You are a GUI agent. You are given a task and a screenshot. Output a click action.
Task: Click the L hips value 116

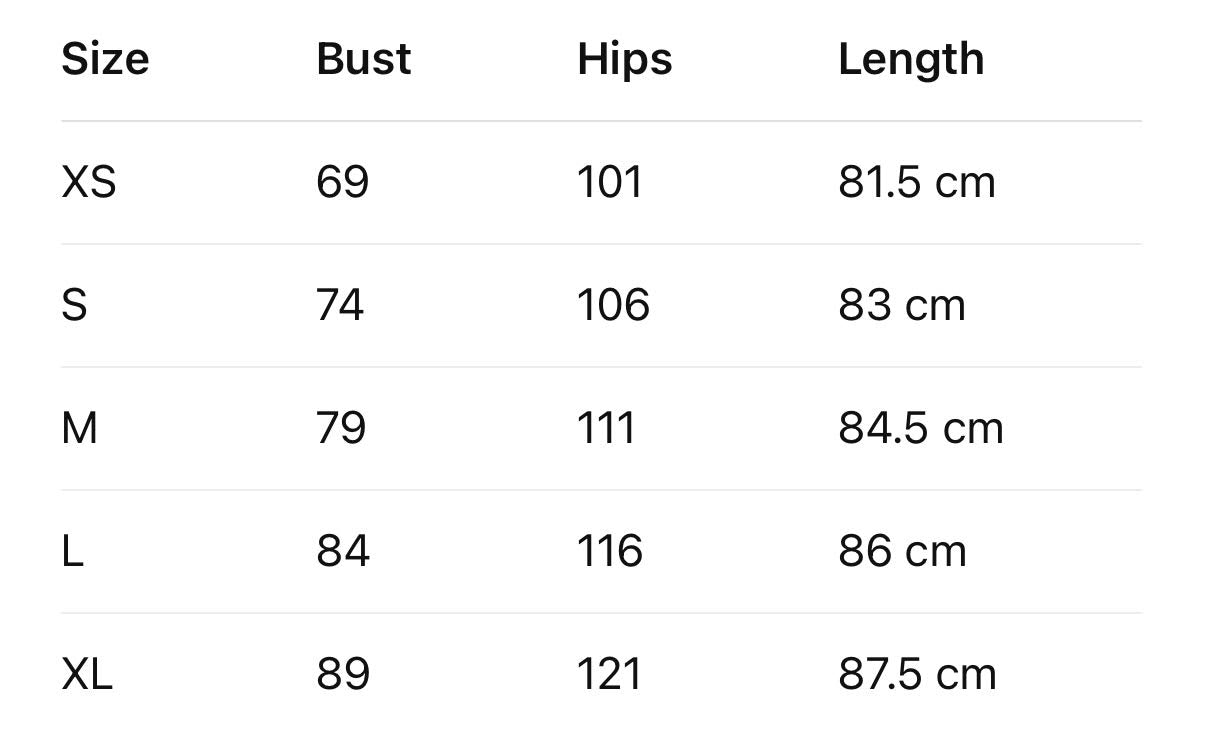[609, 551]
